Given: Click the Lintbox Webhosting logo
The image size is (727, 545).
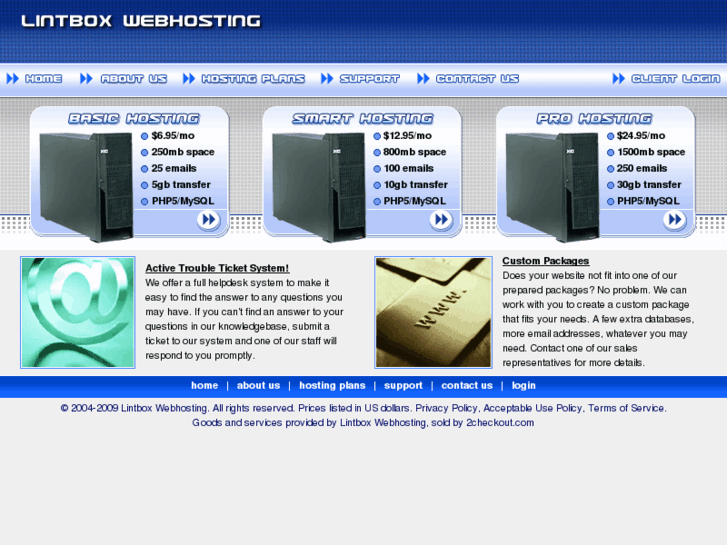Looking at the screenshot, I should tap(141, 21).
